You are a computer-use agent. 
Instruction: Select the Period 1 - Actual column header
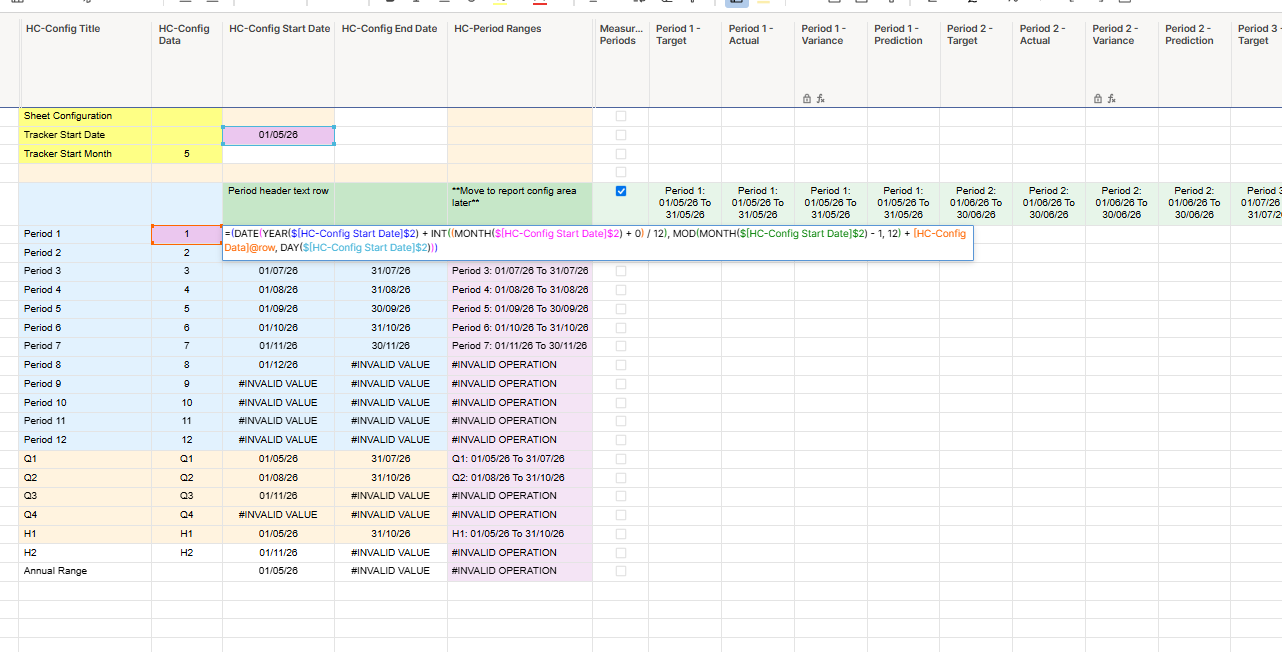(x=758, y=64)
